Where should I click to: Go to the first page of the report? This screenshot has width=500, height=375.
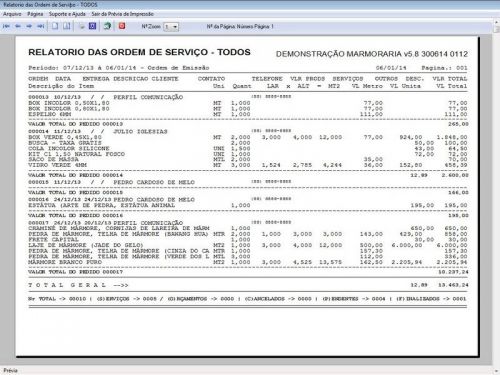[6, 26]
